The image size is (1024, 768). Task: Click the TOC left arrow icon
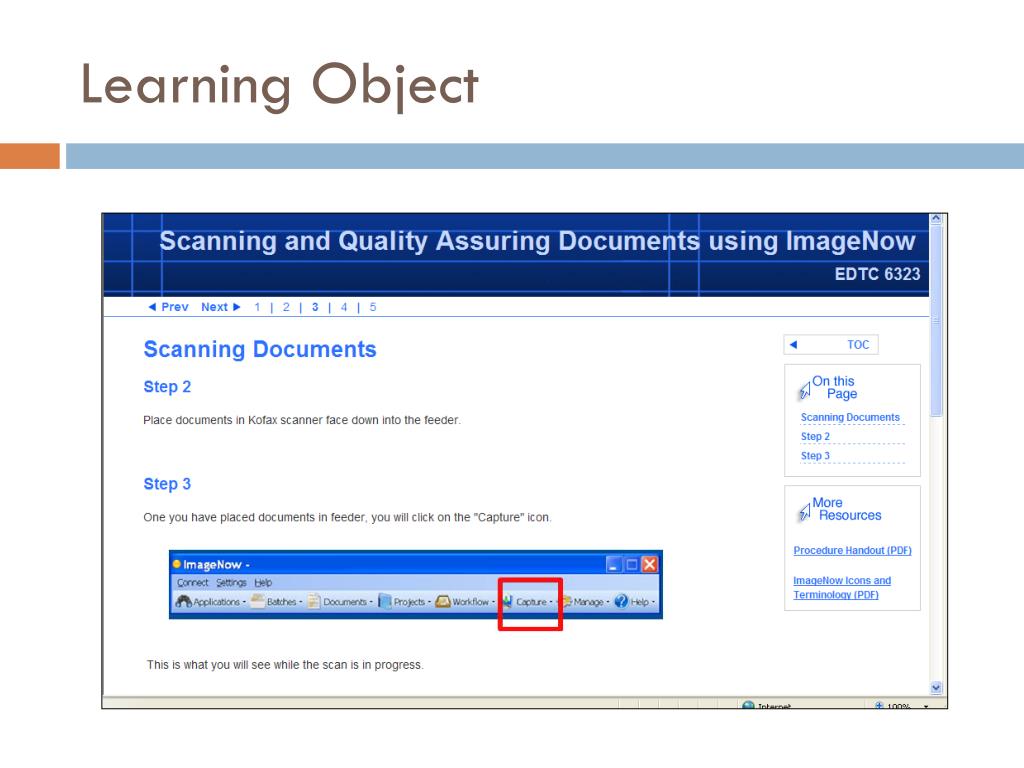click(x=793, y=345)
